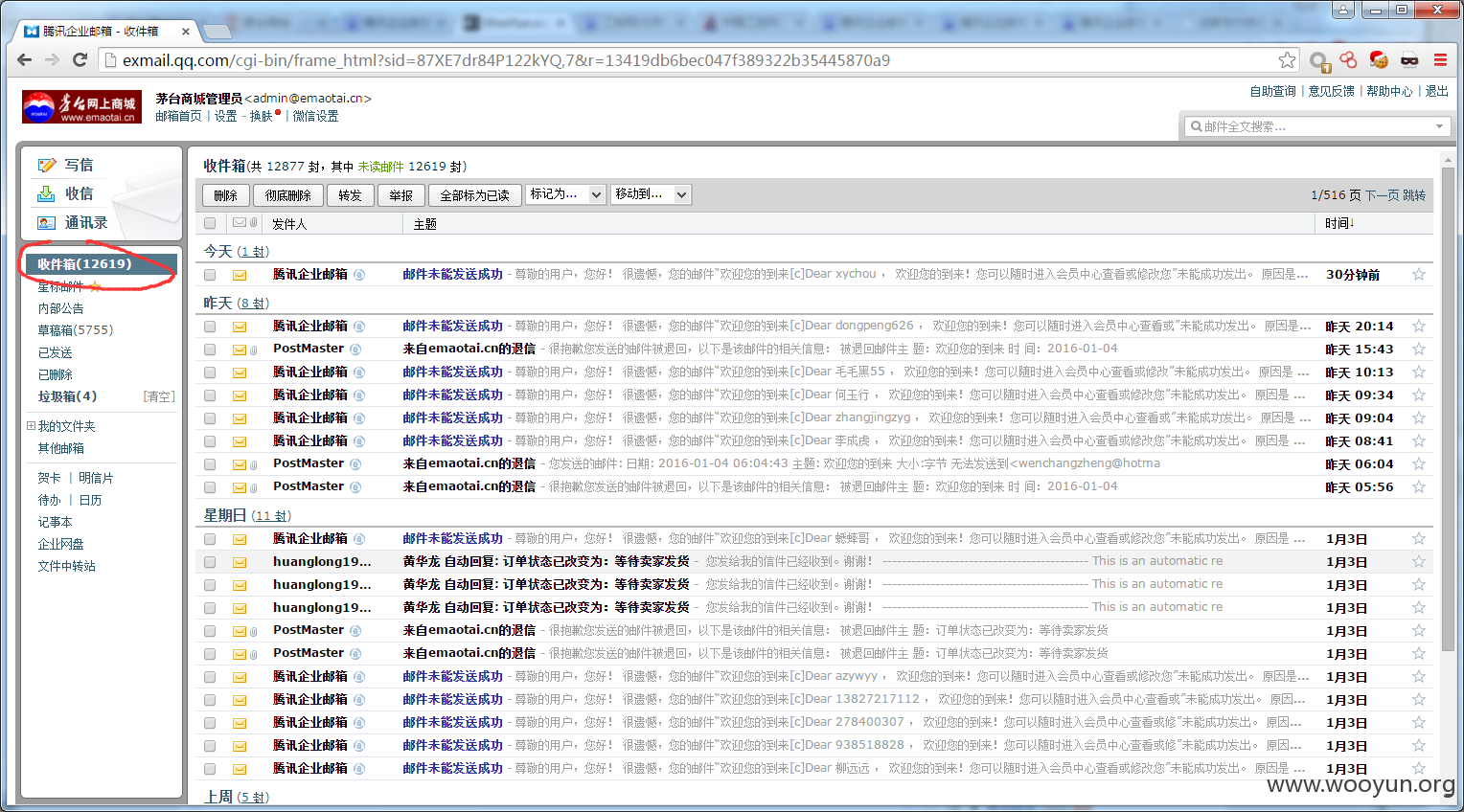Click the glasses extension icon in browser toolbar
This screenshot has width=1464, height=812.
[1409, 60]
